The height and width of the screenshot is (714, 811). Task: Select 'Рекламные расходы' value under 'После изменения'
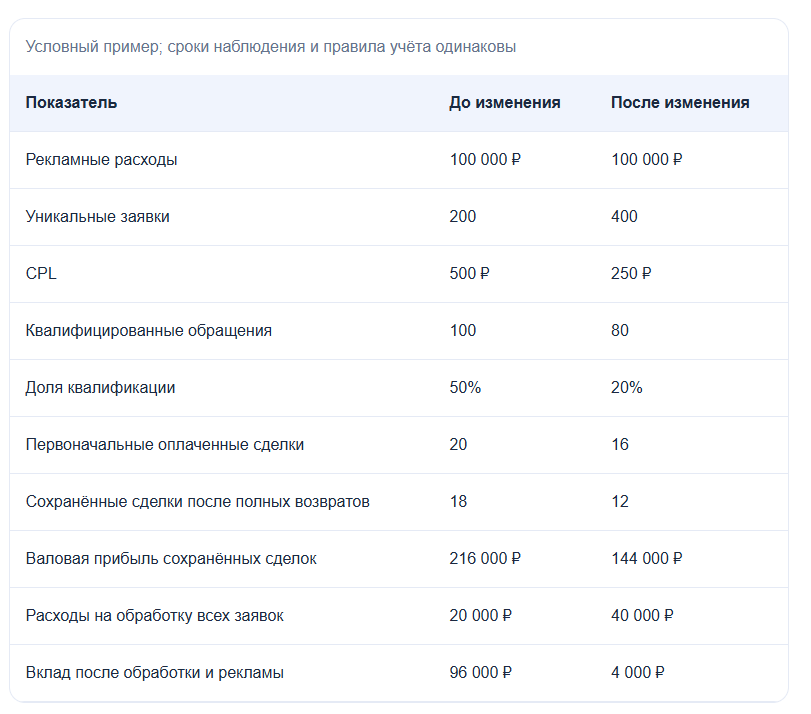click(x=647, y=159)
